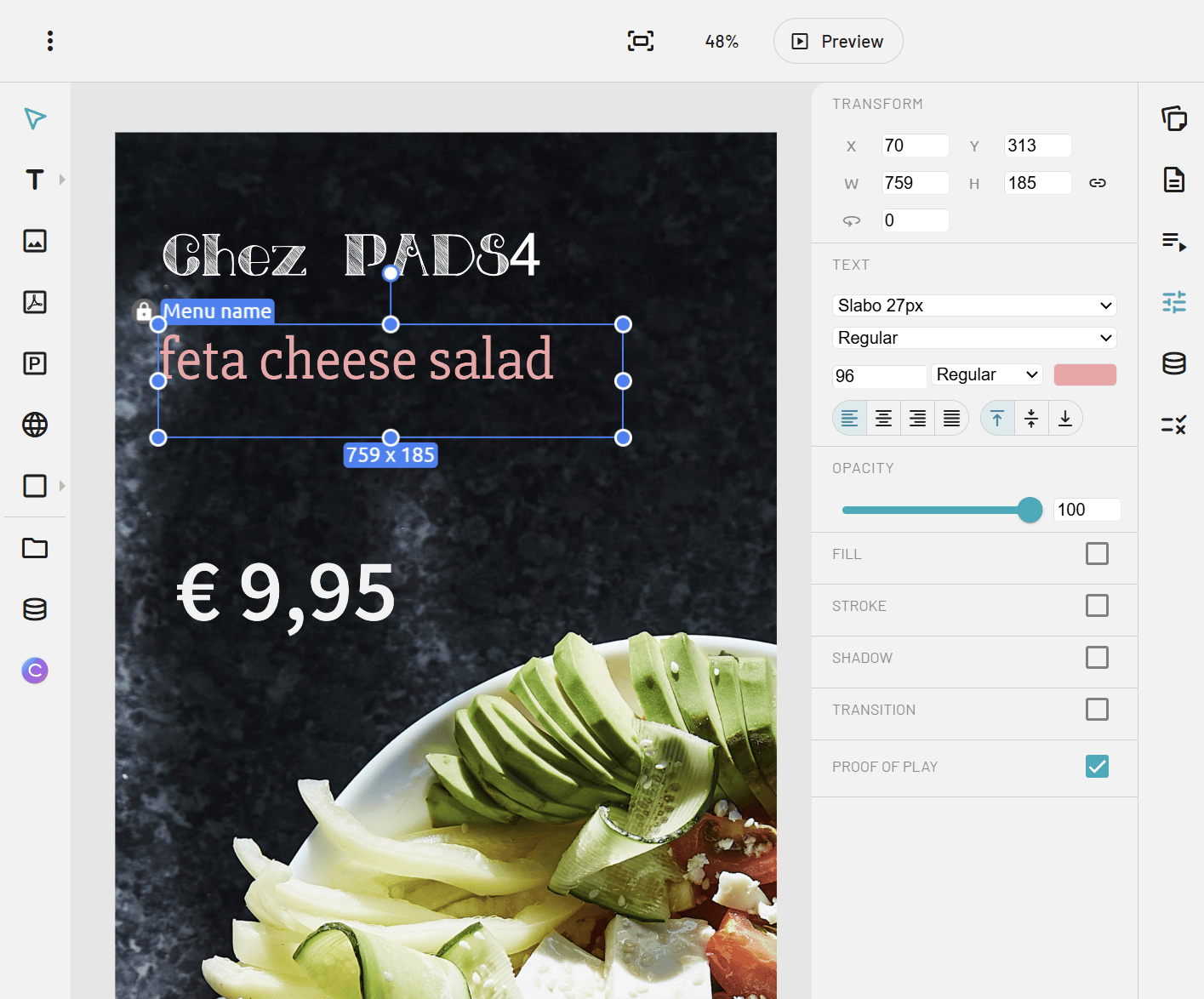Open the font style Regular dropdown

(974, 338)
